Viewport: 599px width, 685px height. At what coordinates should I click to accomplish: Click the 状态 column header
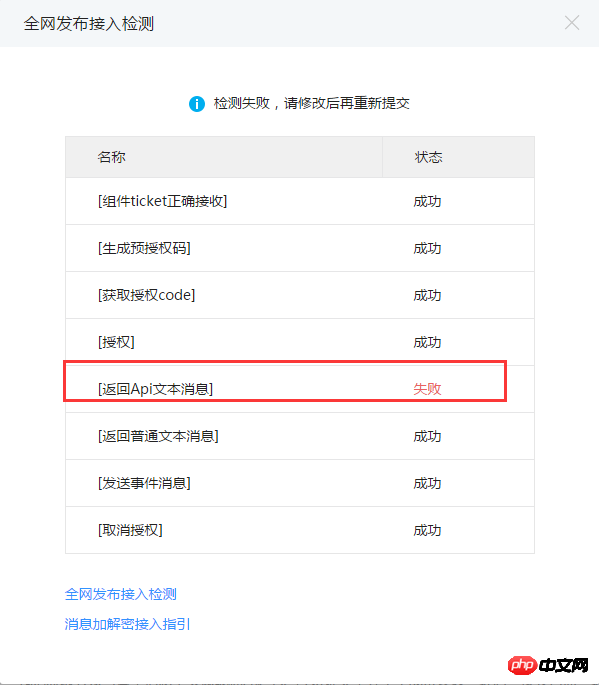click(428, 157)
